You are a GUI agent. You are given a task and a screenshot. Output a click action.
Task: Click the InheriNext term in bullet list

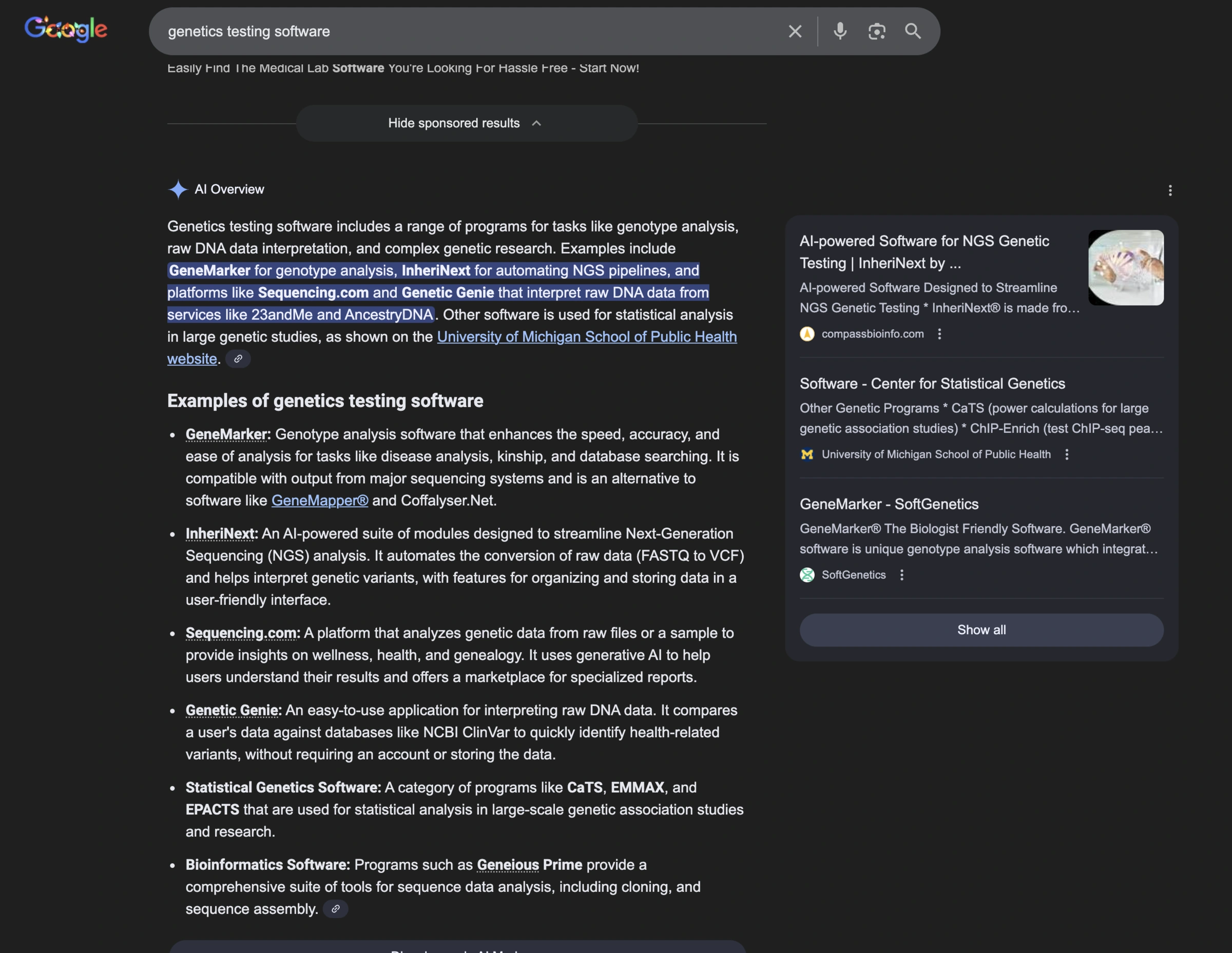(220, 534)
